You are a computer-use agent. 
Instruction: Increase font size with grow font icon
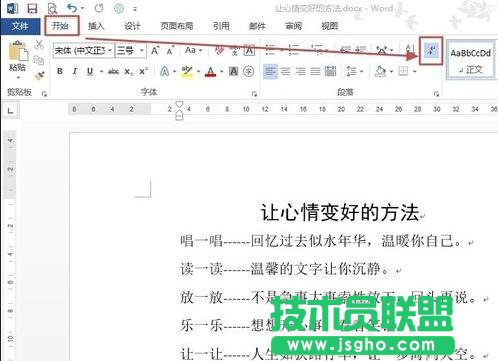[x=155, y=51]
